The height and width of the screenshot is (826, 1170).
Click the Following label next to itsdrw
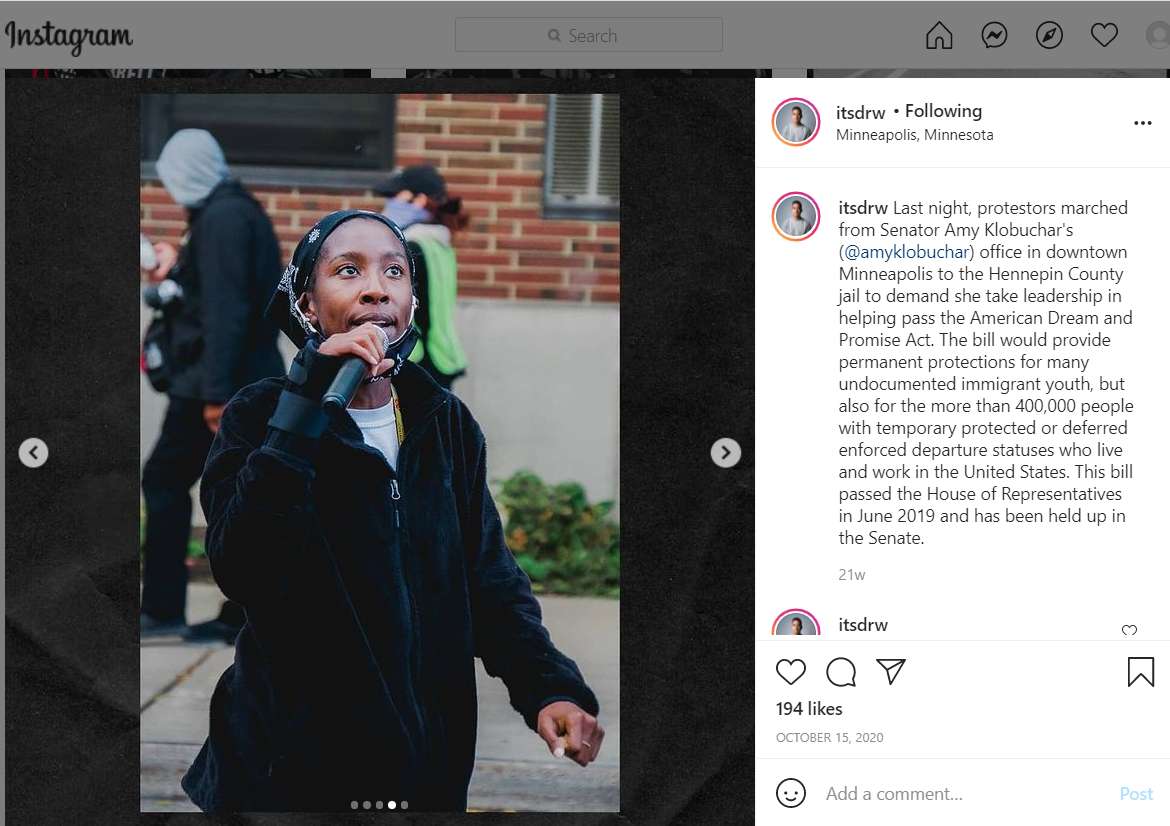pos(943,111)
